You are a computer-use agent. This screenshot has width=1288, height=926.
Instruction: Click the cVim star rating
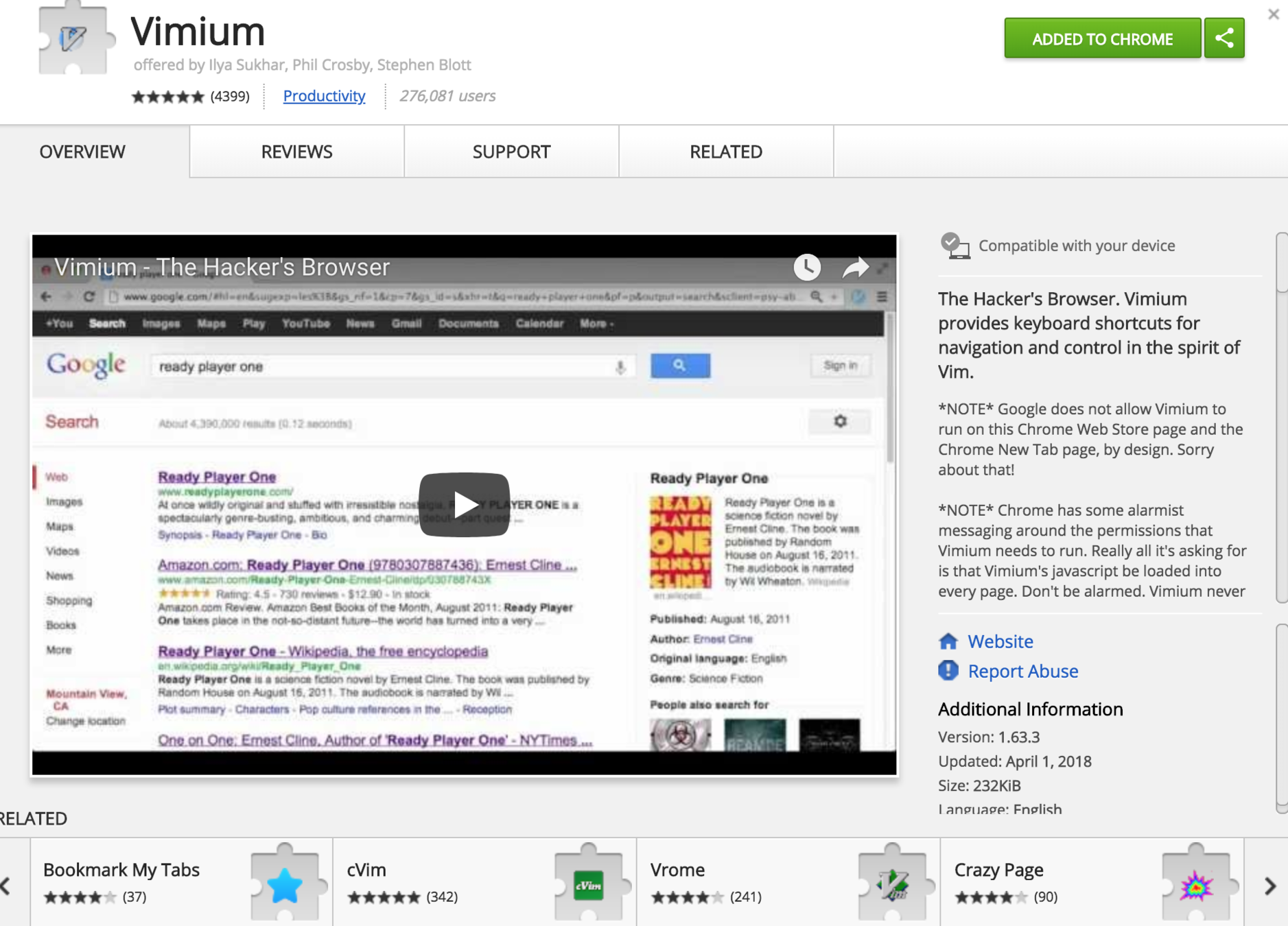pyautogui.click(x=384, y=897)
